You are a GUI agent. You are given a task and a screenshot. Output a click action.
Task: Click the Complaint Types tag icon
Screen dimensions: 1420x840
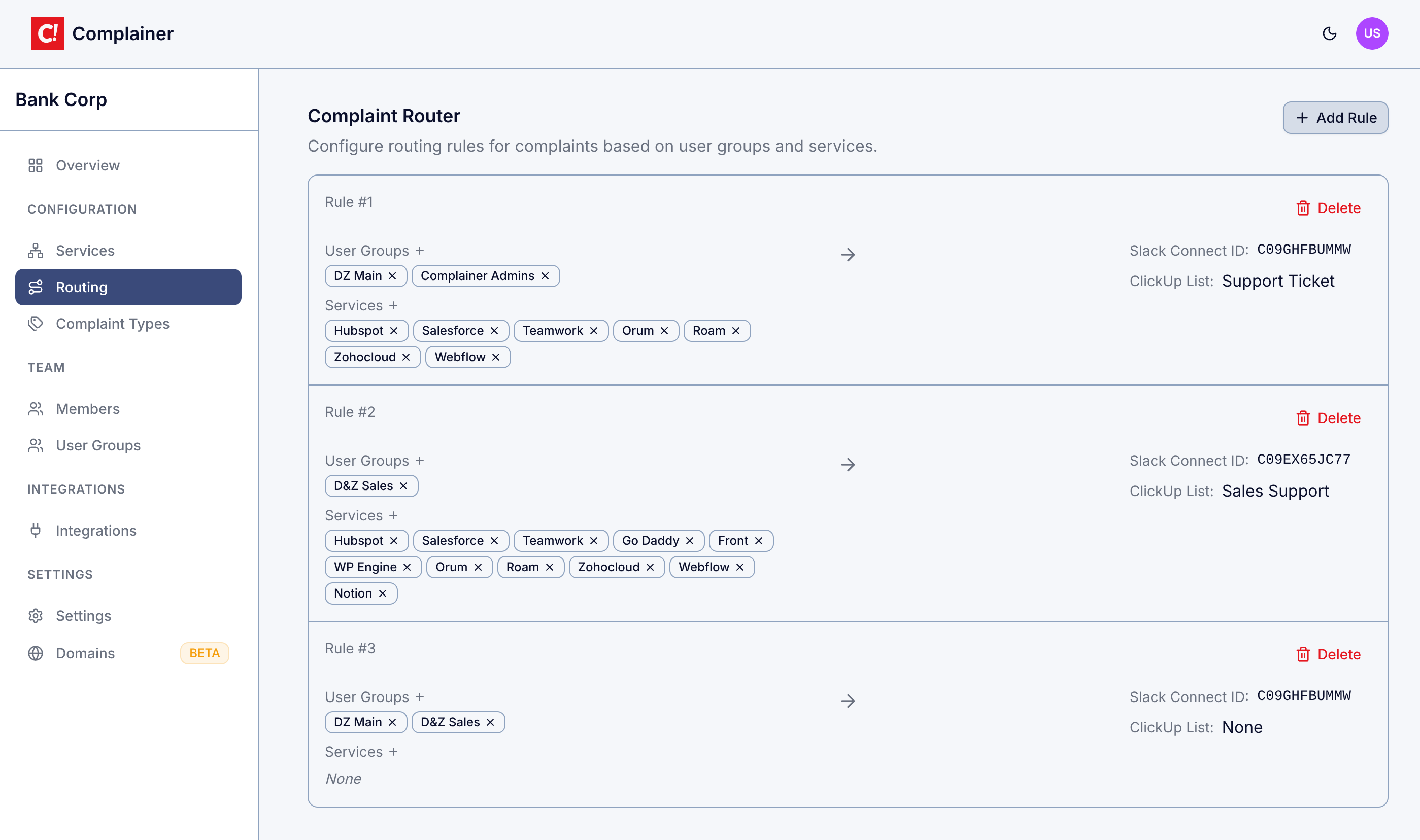click(x=36, y=324)
